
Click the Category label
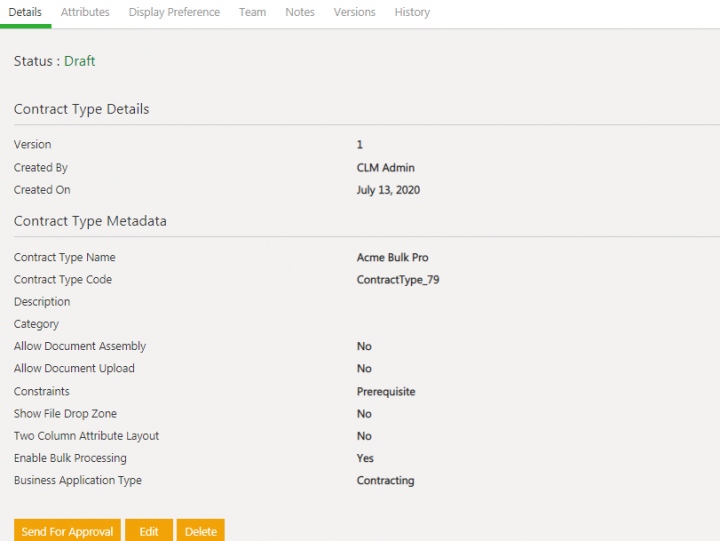tap(36, 324)
